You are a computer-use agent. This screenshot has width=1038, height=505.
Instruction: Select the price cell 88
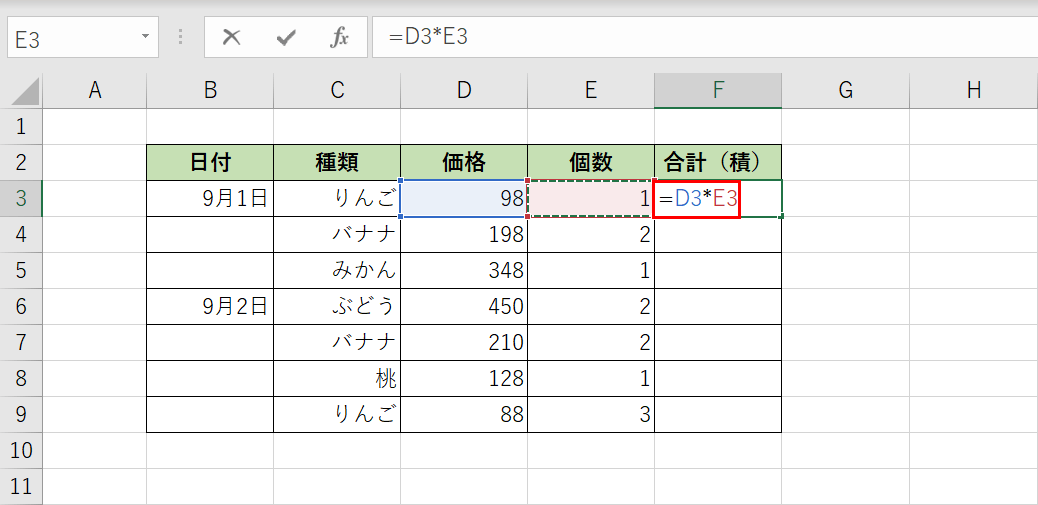tap(464, 414)
